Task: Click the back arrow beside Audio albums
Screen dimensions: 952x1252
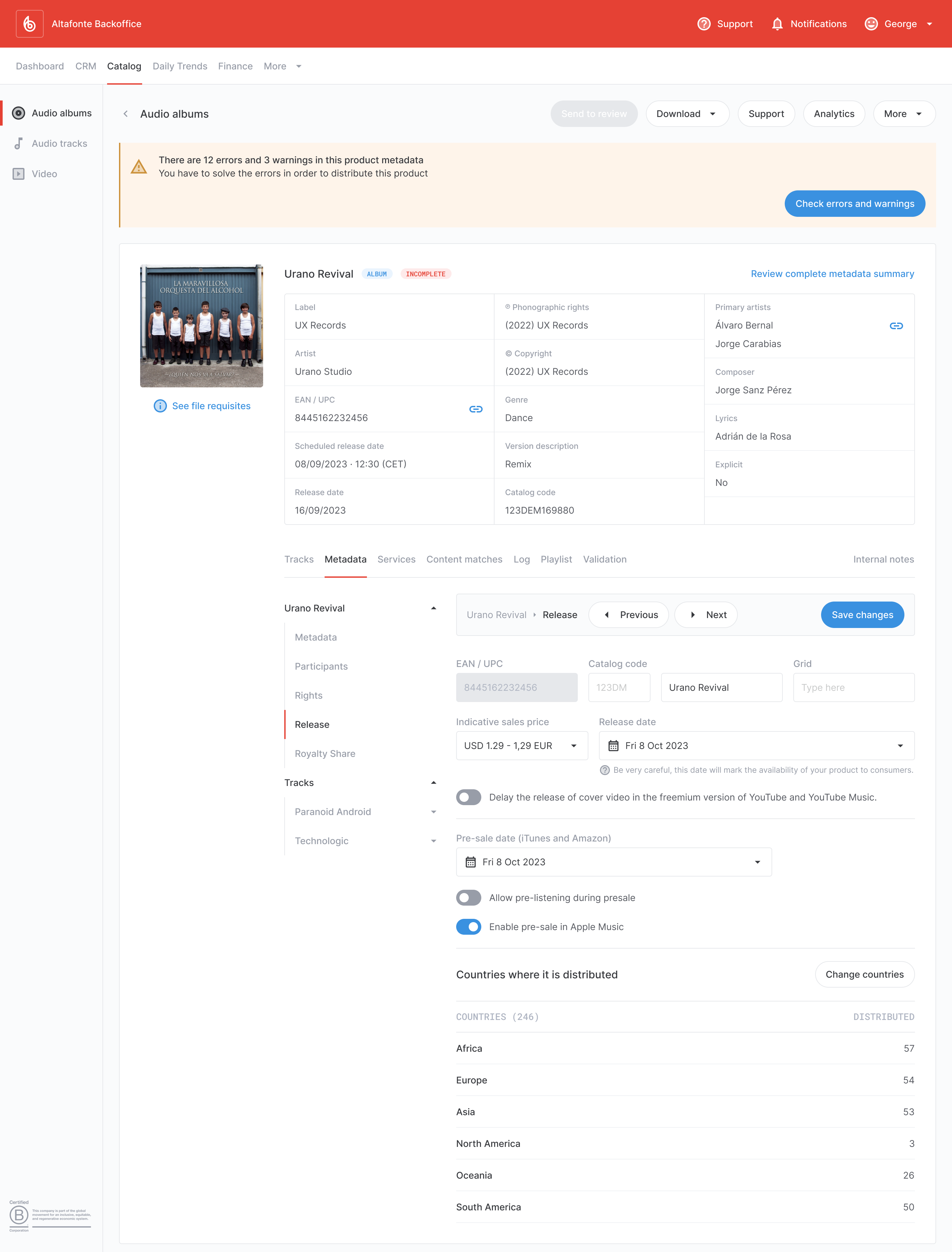Action: pyautogui.click(x=126, y=114)
